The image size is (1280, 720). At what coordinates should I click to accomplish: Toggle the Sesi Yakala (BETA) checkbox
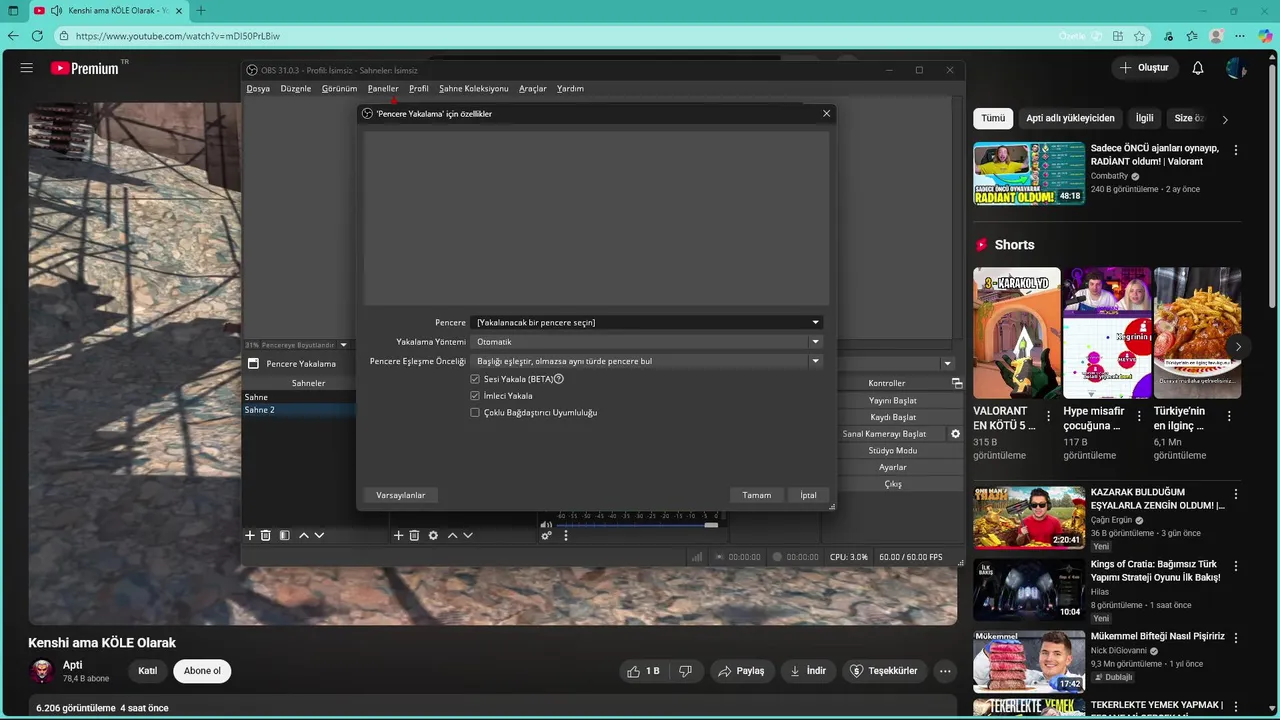pos(475,379)
